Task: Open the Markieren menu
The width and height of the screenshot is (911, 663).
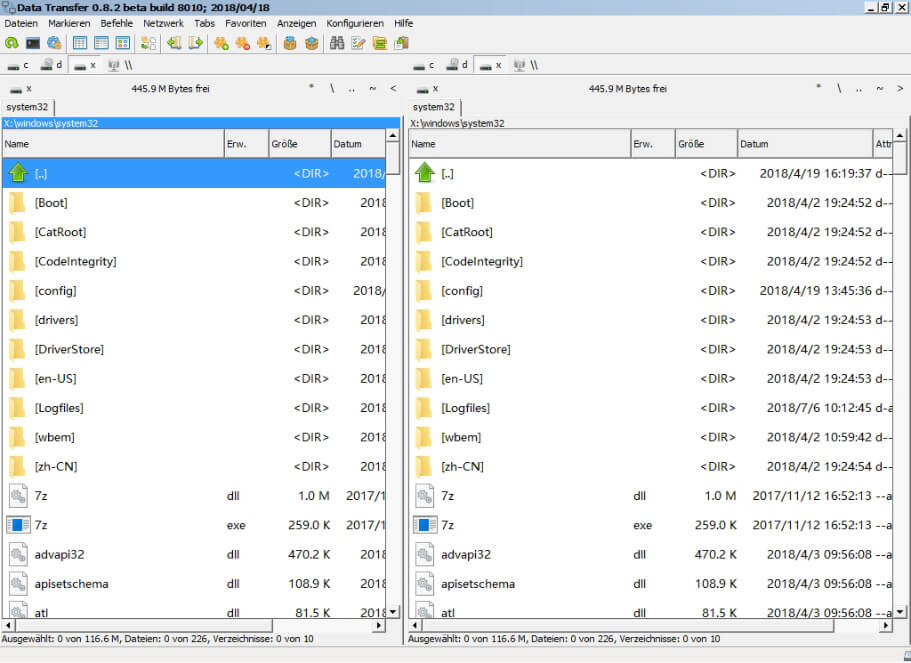Action: tap(69, 23)
